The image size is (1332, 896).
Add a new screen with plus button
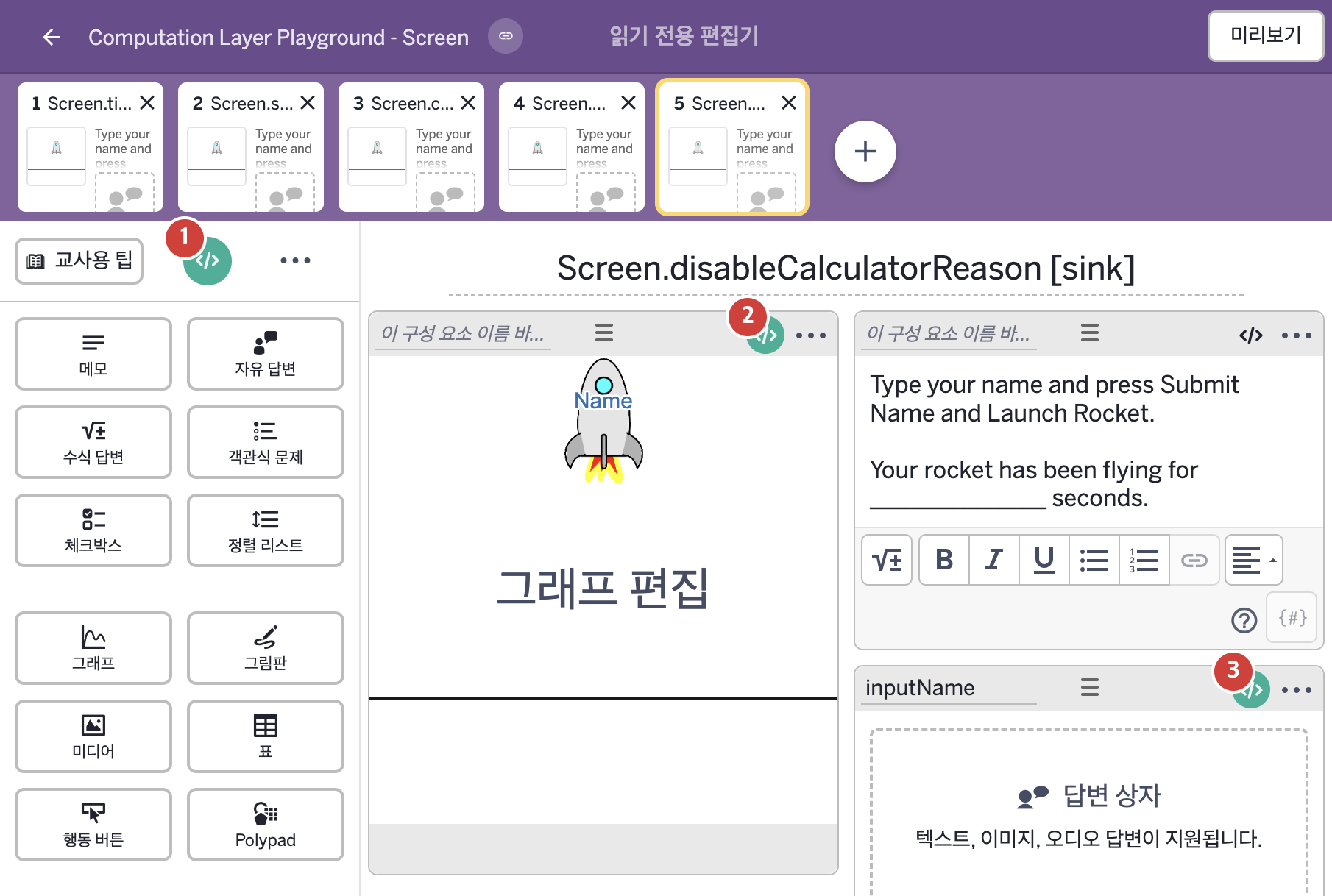[x=865, y=152]
